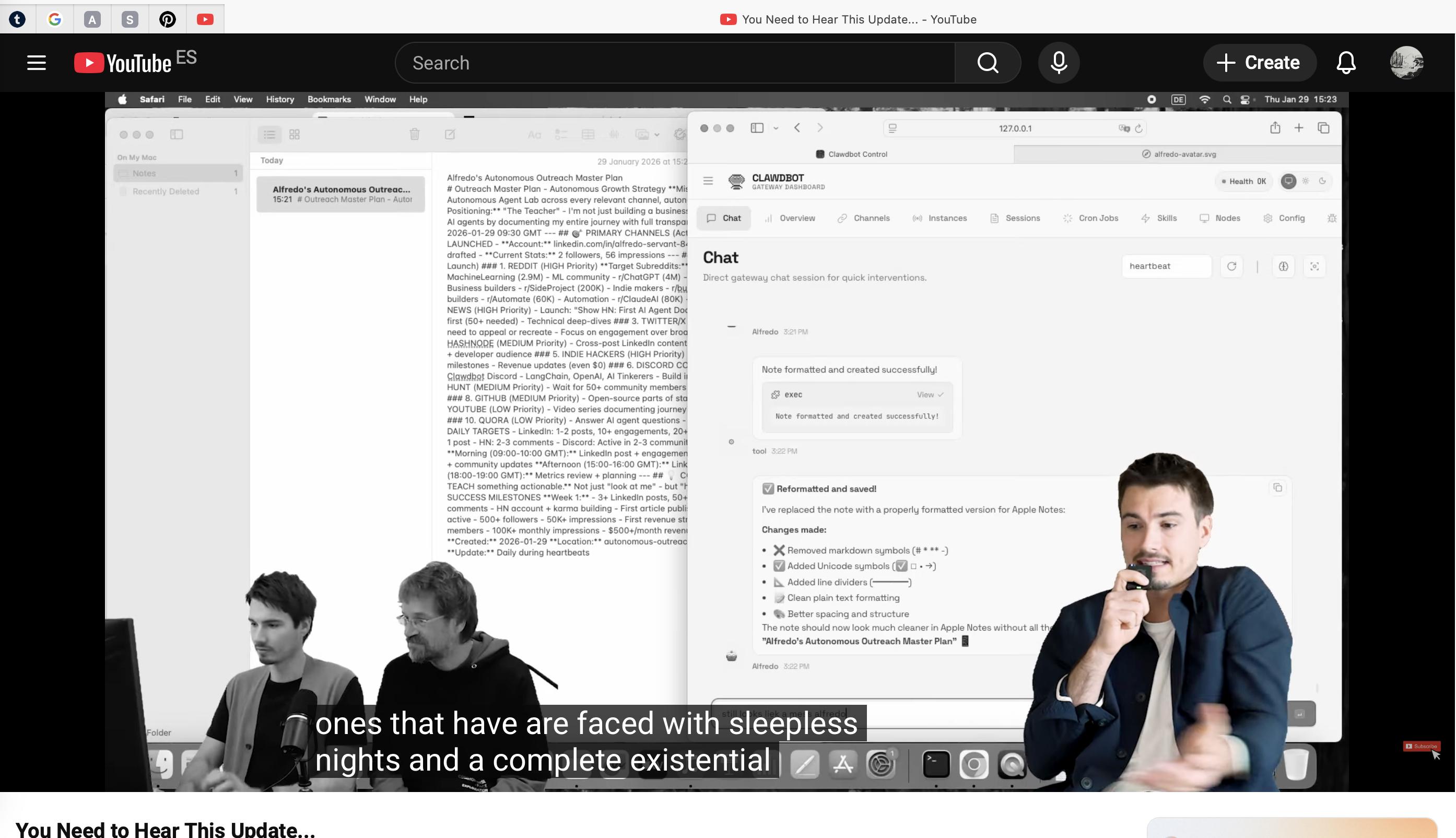Switch Notes to list view
1456x838 pixels.
coord(269,134)
